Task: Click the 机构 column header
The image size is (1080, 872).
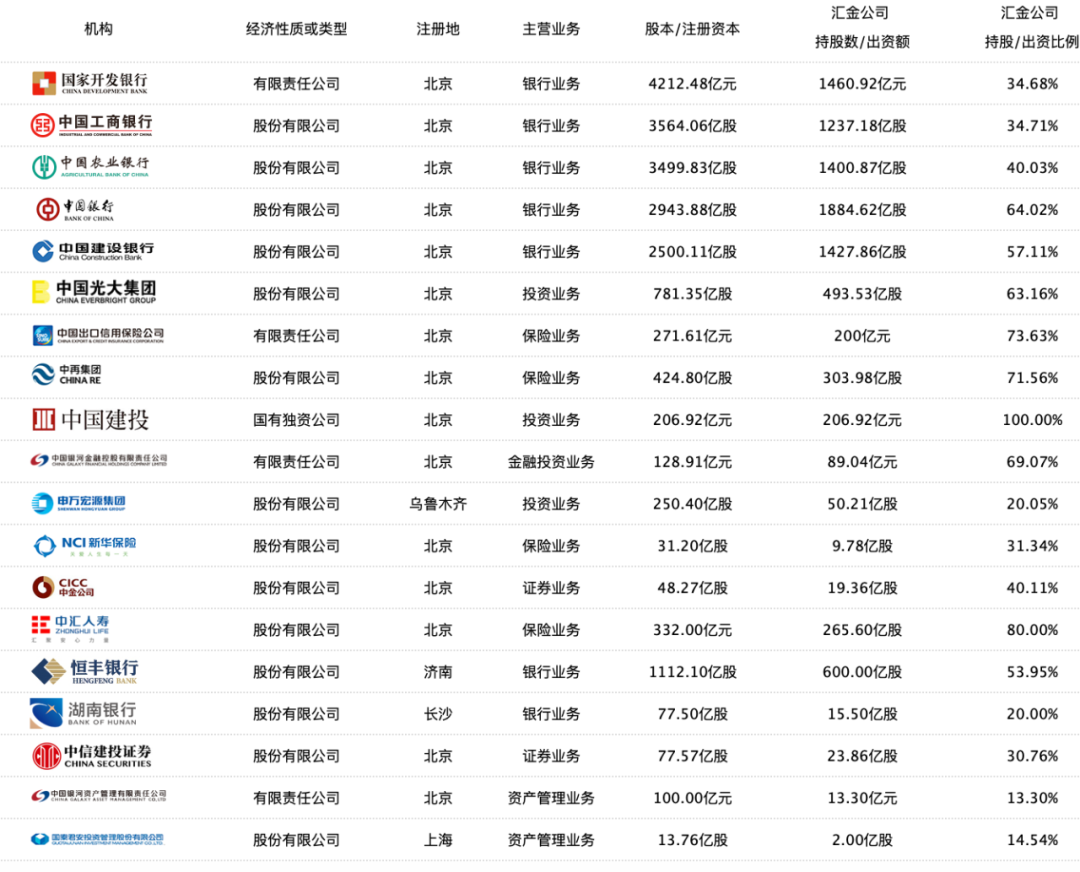Action: (x=98, y=29)
